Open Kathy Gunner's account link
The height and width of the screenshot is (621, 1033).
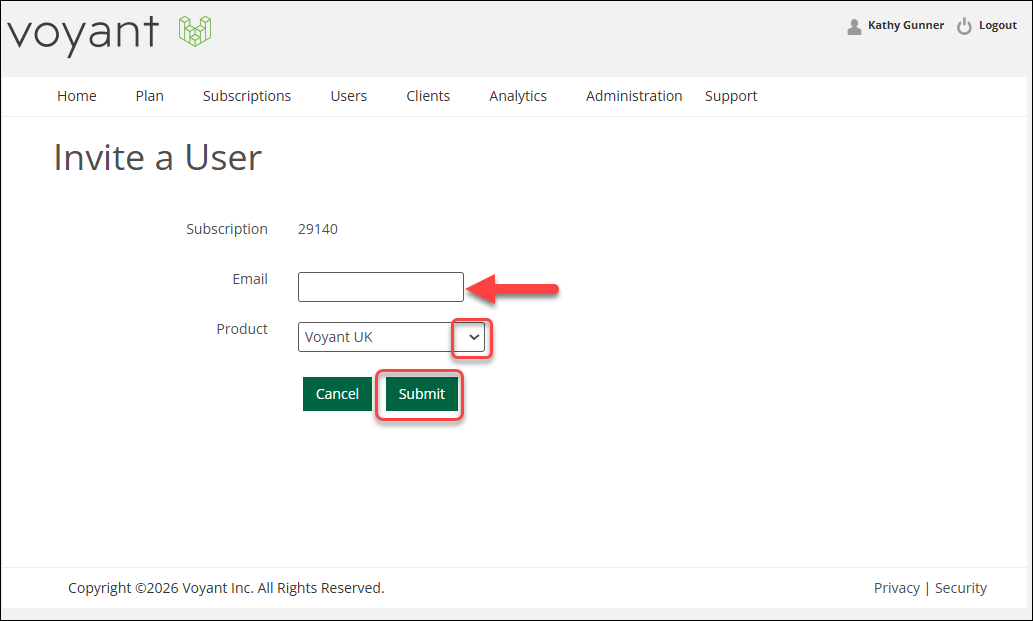(906, 25)
